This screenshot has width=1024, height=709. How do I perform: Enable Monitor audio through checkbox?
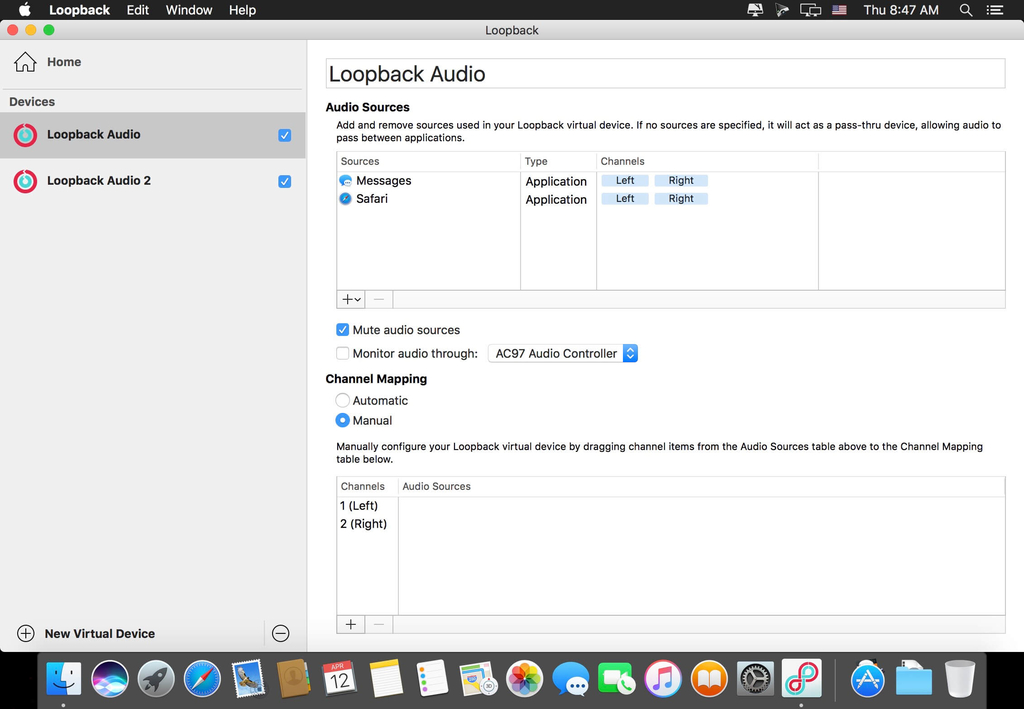[x=343, y=353]
